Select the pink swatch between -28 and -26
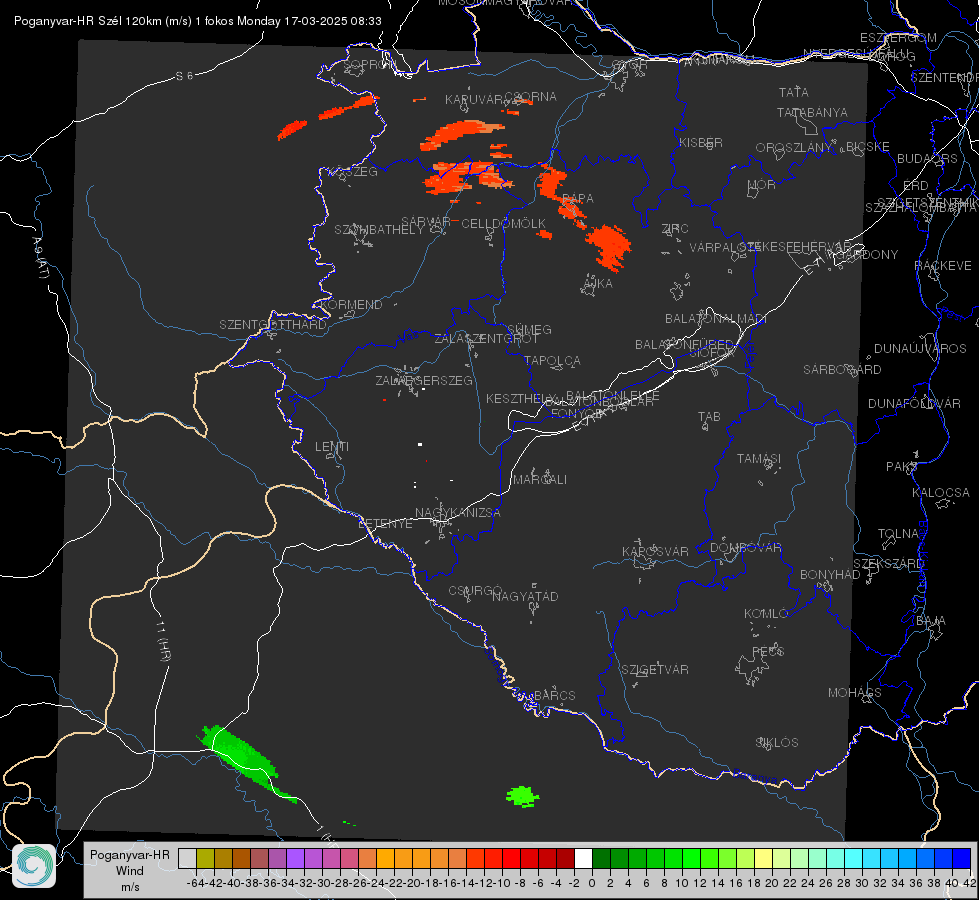Screen dimensions: 979x900 (x=350, y=858)
